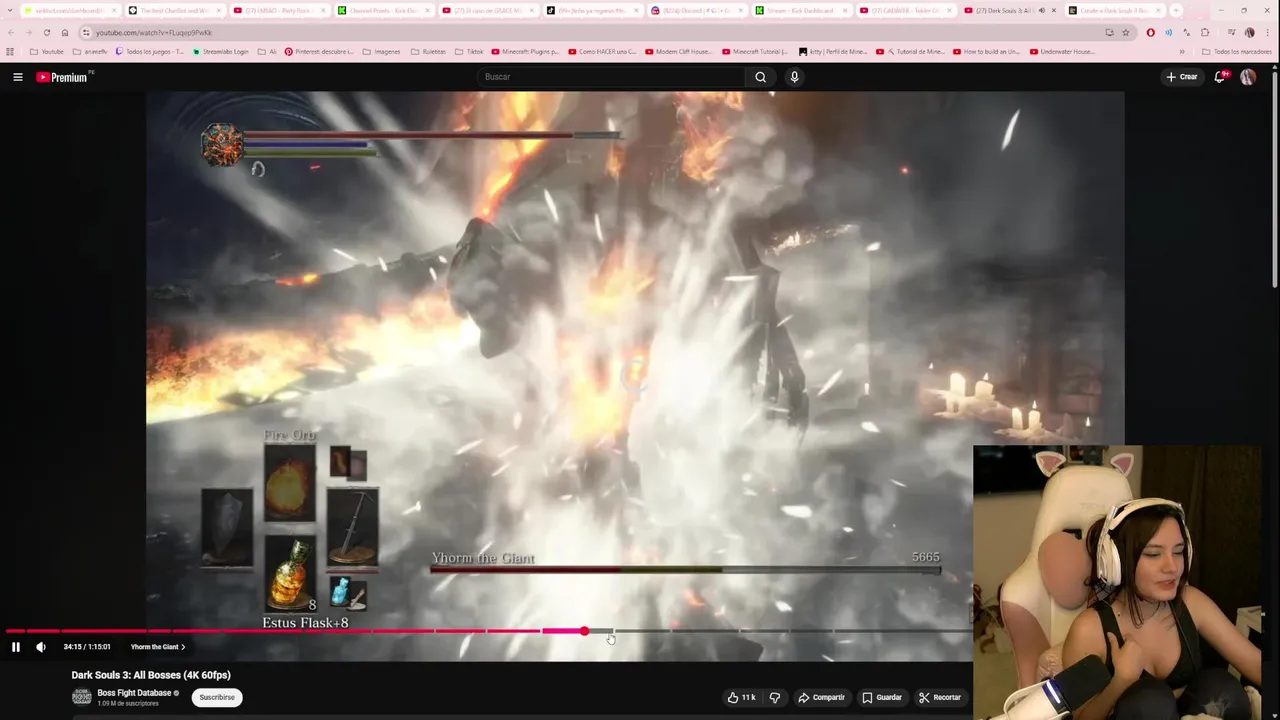The width and height of the screenshot is (1280, 720).
Task: Start voice search with the microphone icon
Action: 794,77
